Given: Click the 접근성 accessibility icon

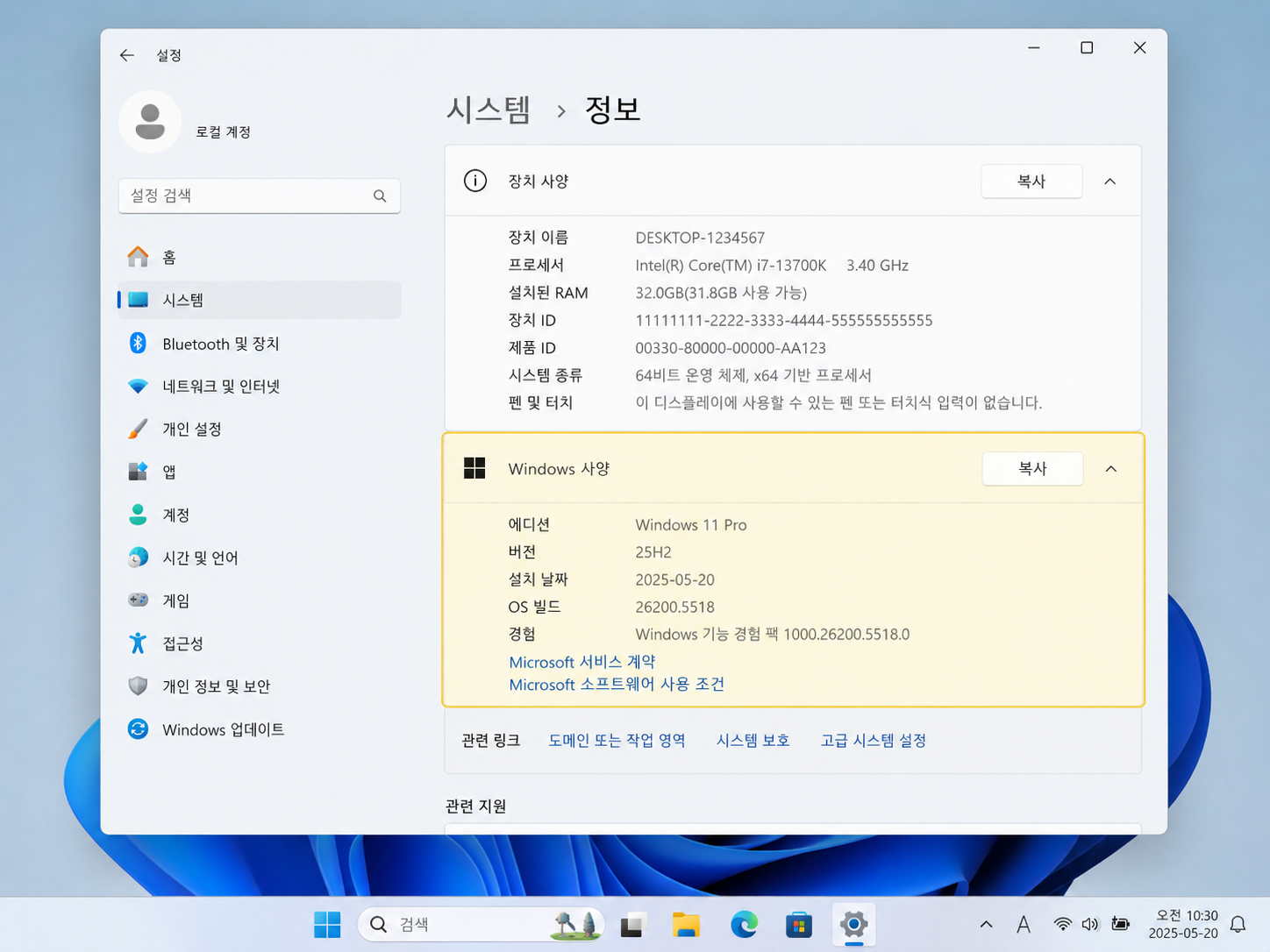Looking at the screenshot, I should (x=138, y=643).
